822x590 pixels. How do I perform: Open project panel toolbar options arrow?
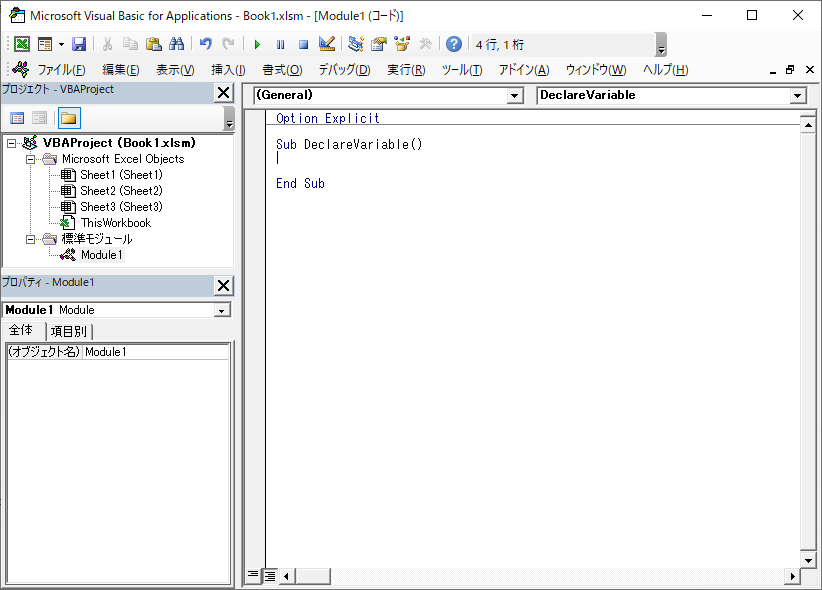[x=229, y=119]
